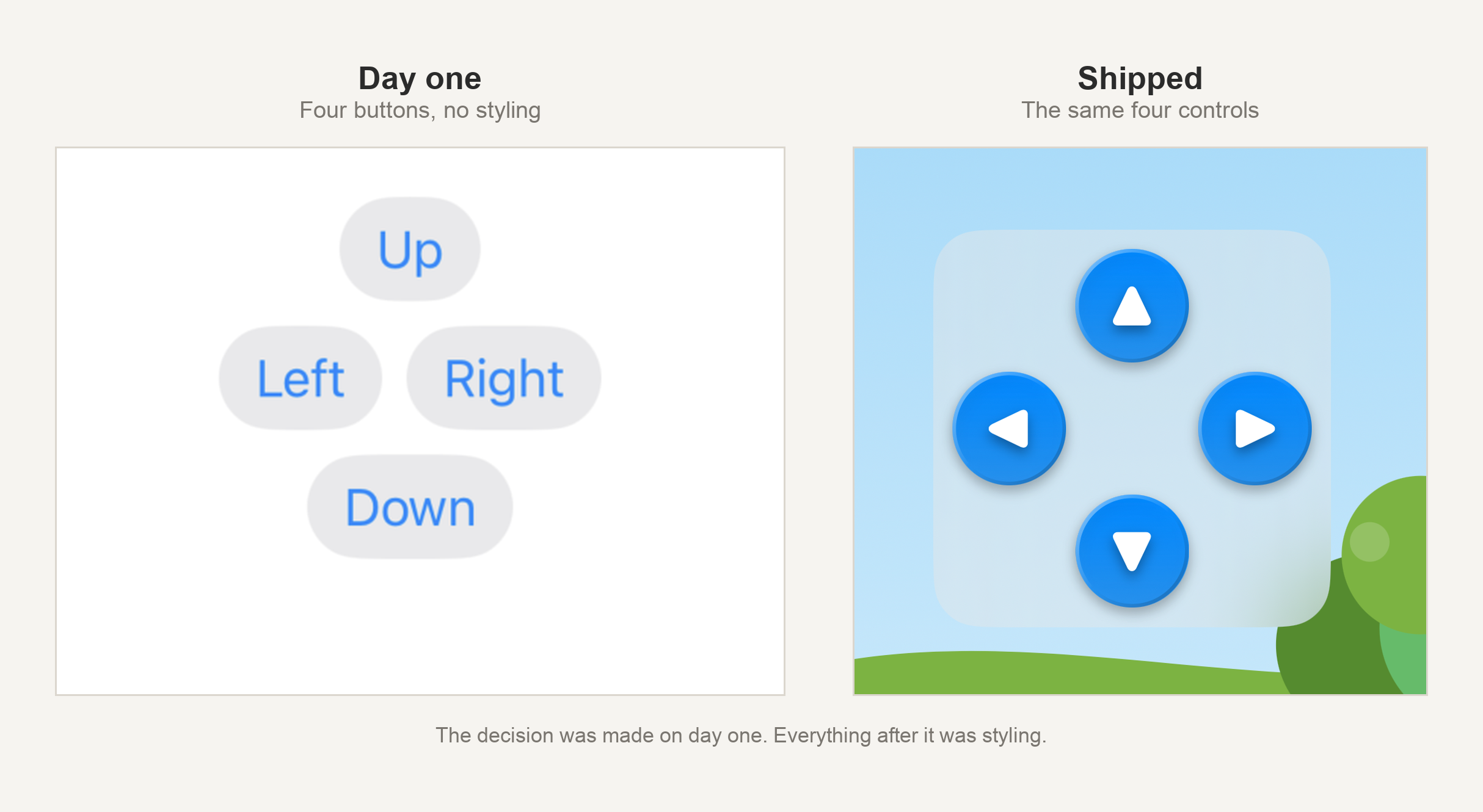Viewport: 1483px width, 812px height.
Task: Click the bottom caption about day one decision
Action: [741, 735]
